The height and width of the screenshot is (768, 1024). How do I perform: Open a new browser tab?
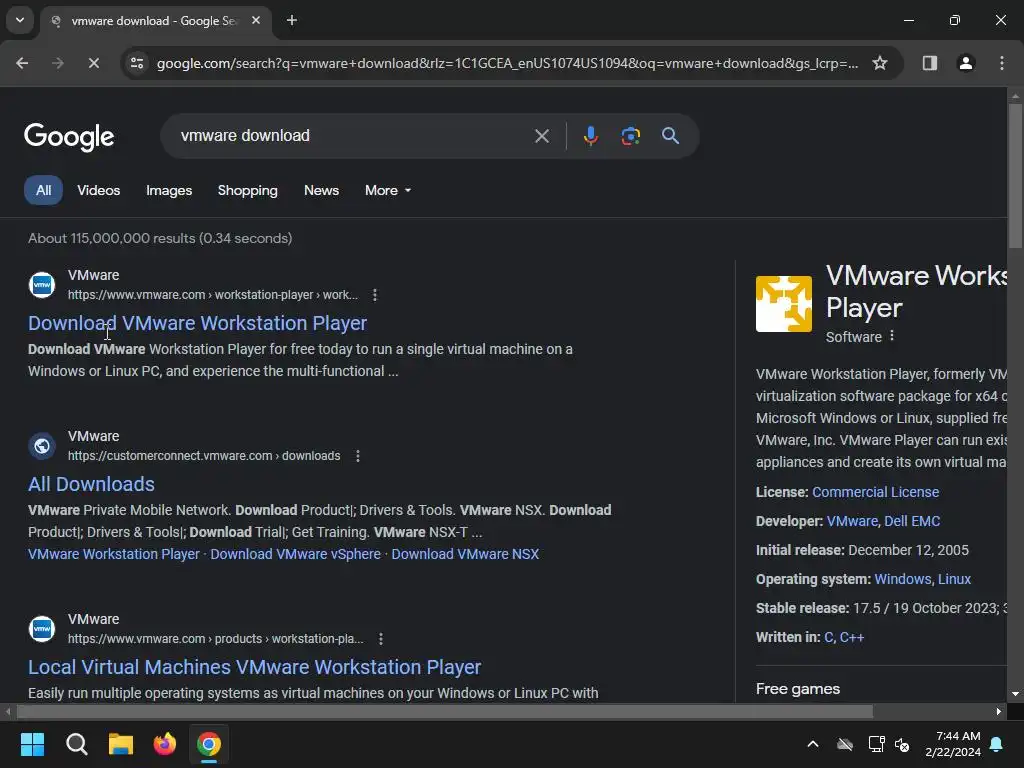click(x=292, y=20)
